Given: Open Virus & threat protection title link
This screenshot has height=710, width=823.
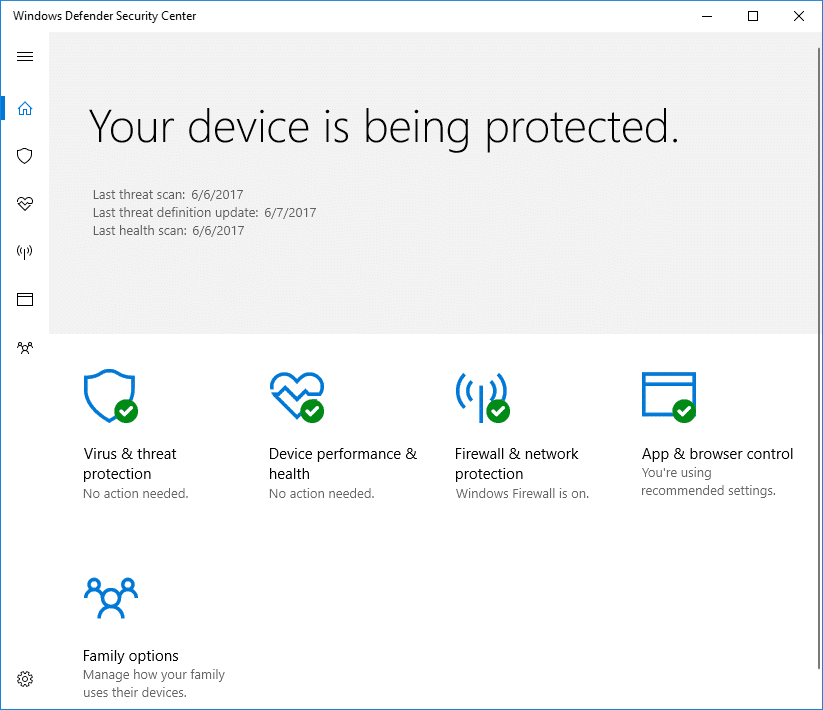Looking at the screenshot, I should [130, 463].
